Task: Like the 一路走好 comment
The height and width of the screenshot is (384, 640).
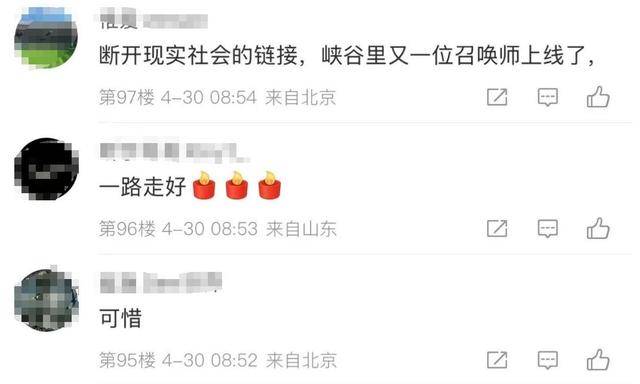Action: click(x=598, y=228)
